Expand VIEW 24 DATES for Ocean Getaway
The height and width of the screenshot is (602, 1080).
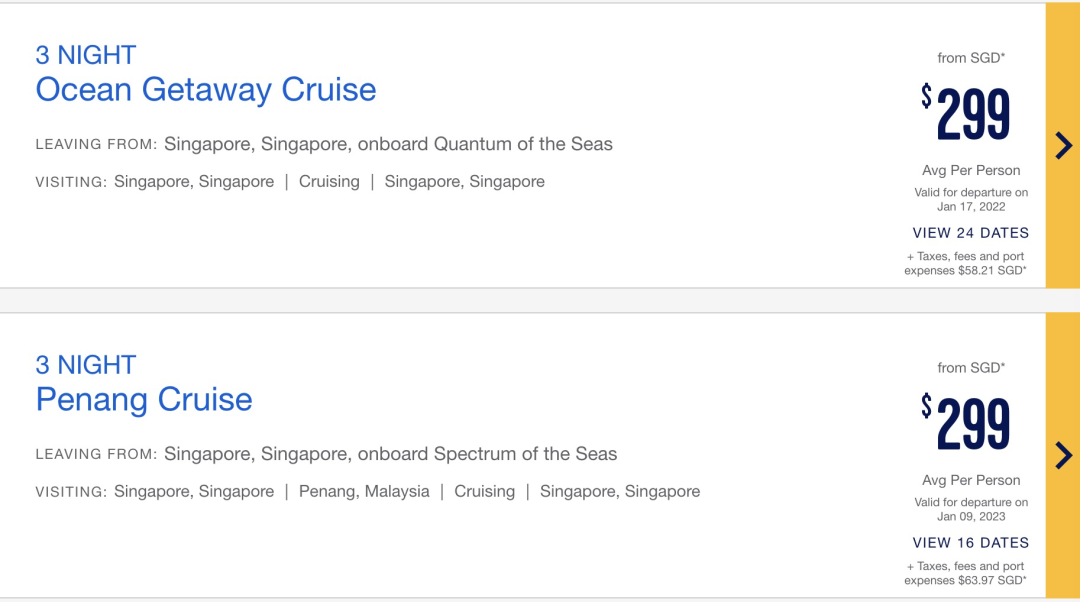[970, 233]
